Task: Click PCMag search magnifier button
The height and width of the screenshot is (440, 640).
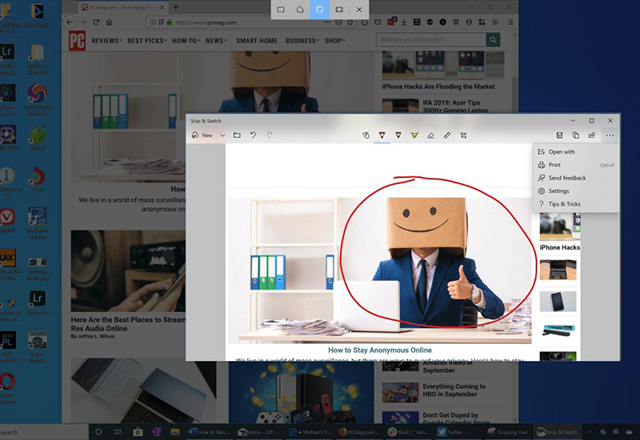Action: (x=493, y=40)
